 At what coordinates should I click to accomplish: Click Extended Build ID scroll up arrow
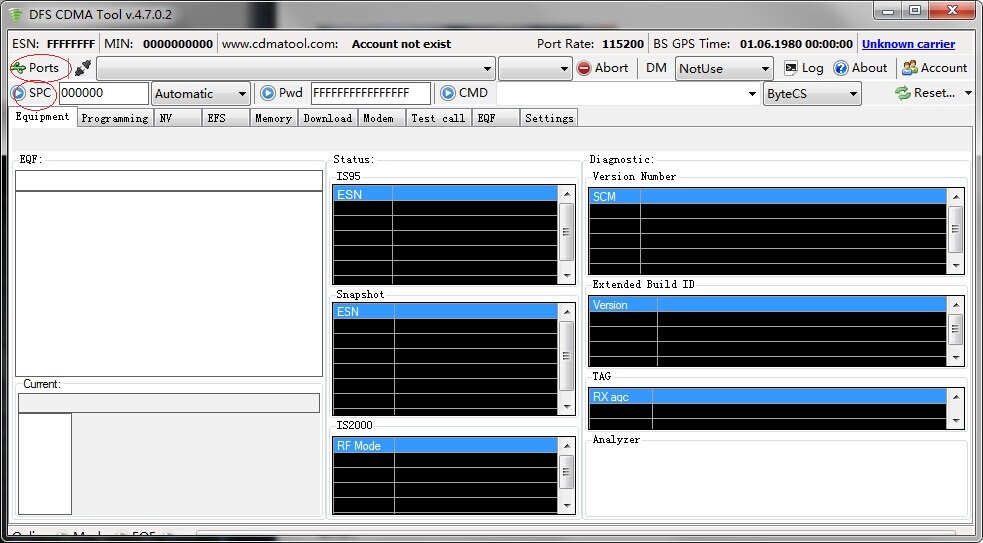pos(956,305)
